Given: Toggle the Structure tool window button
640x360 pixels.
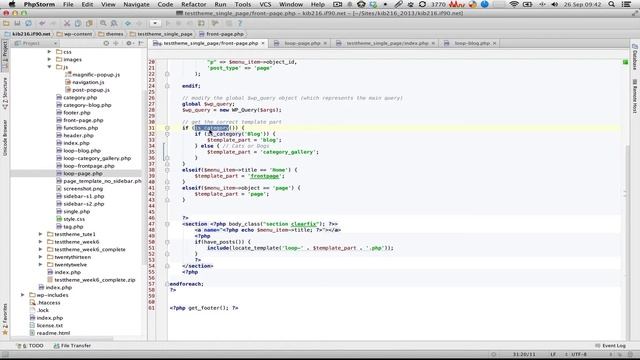Looking at the screenshot, I should (x=5, y=93).
